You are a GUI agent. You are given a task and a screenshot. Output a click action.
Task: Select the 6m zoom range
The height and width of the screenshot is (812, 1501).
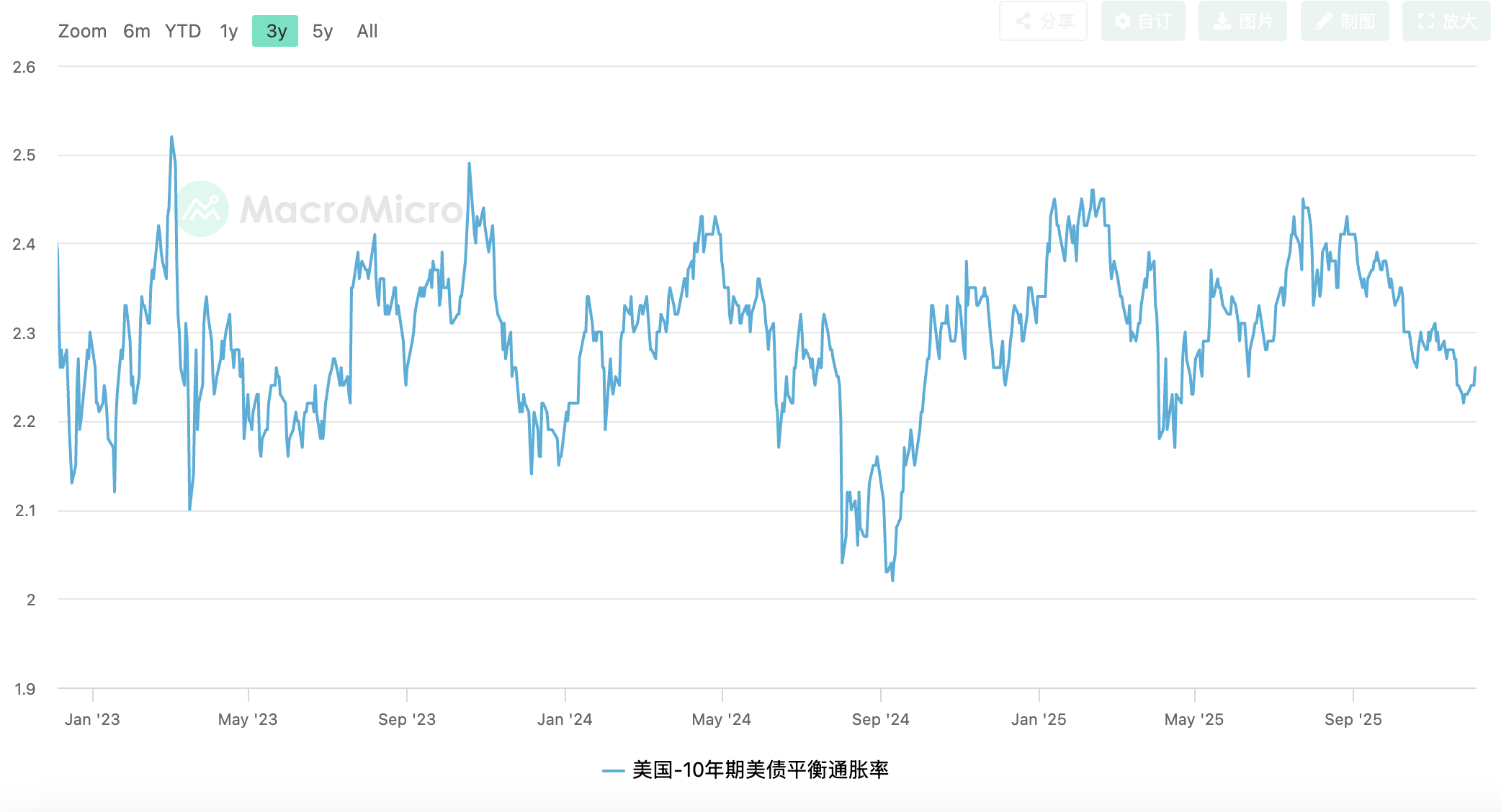(x=136, y=31)
